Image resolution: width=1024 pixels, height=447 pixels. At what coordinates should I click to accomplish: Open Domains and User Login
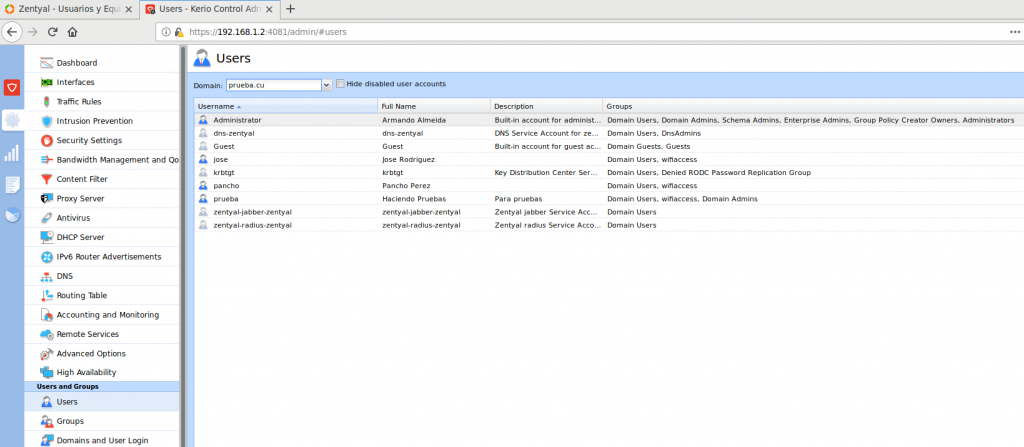[x=102, y=440]
